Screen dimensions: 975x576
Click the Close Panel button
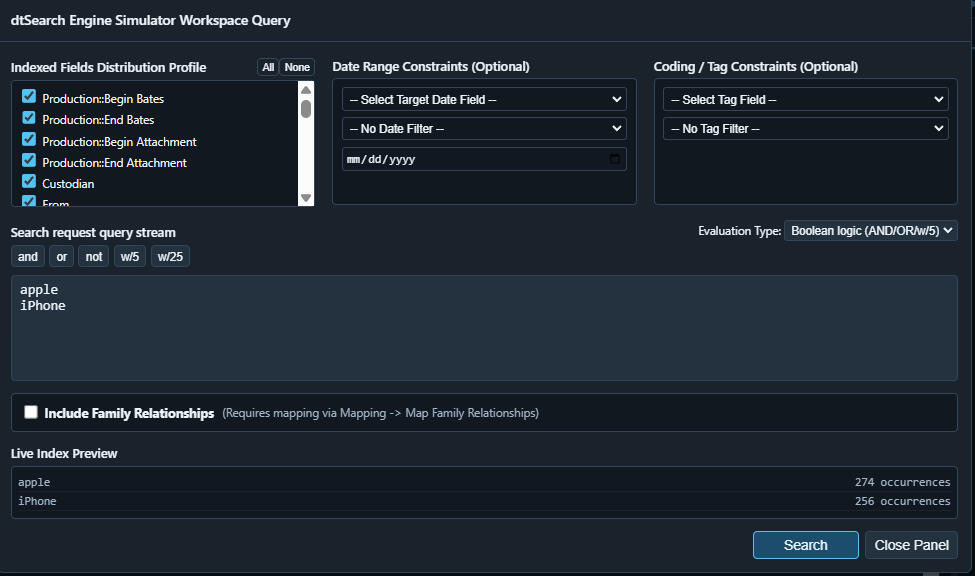click(911, 545)
